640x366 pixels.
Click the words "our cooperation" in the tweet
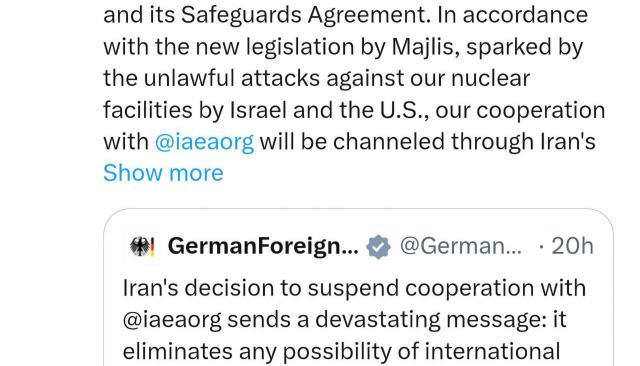tap(520, 111)
